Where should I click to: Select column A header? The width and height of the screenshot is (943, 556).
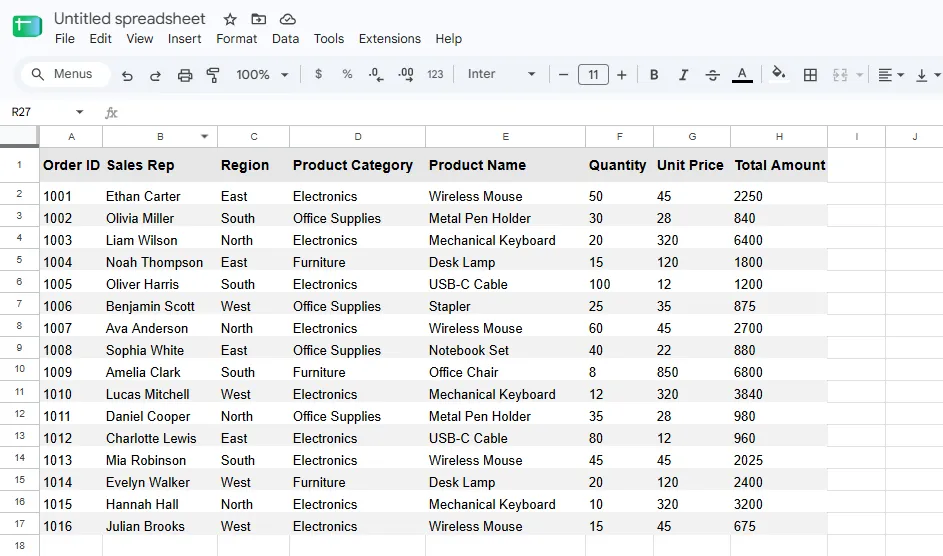pyautogui.click(x=71, y=136)
